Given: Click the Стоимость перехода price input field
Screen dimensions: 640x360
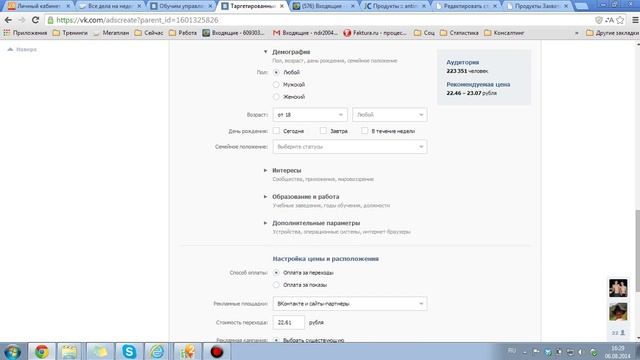Looking at the screenshot, I should tap(289, 322).
